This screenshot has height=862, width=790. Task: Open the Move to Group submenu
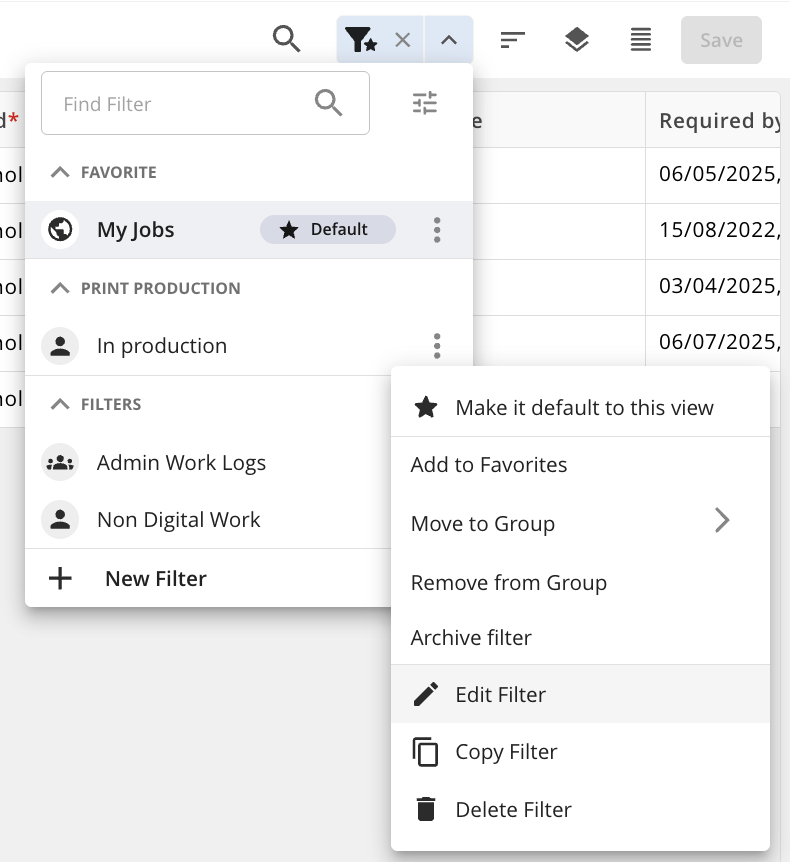click(580, 523)
